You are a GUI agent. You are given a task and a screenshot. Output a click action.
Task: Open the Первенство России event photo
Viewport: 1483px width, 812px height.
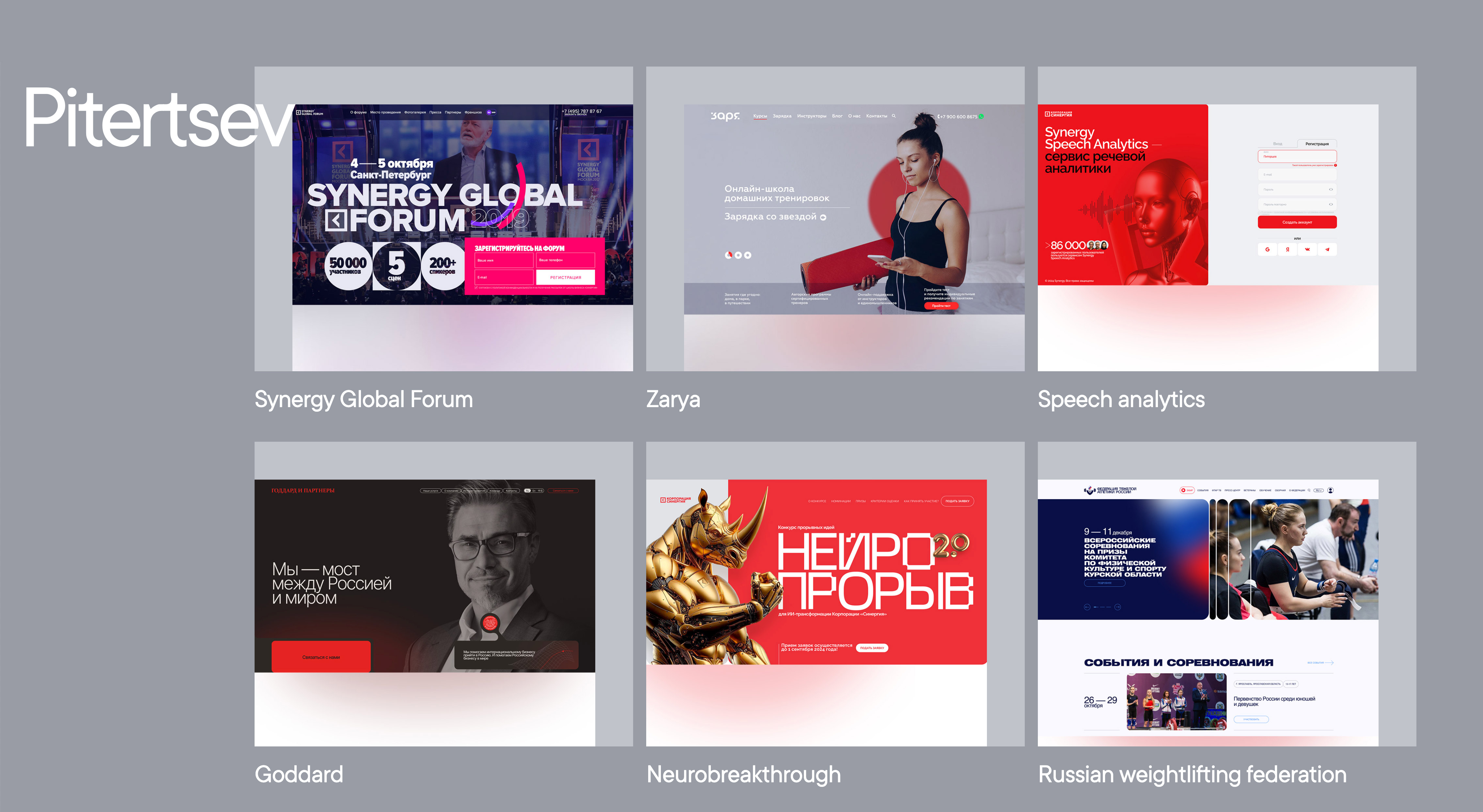[1177, 701]
